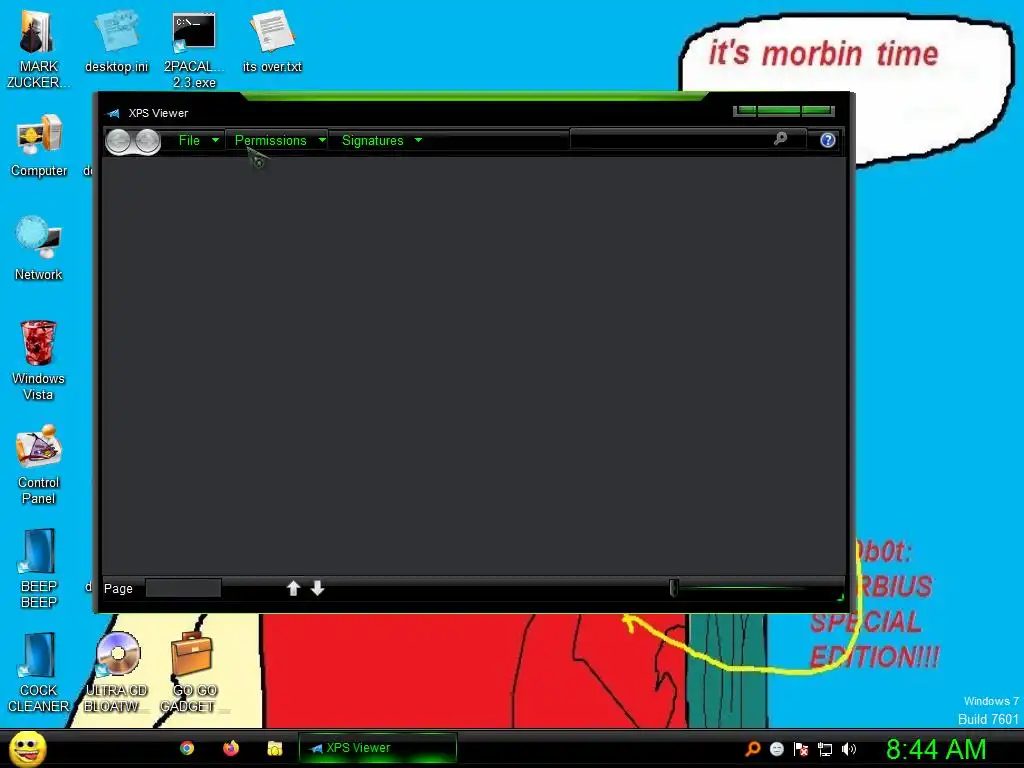This screenshot has height=768, width=1024.
Task: Select the Windows Vista recycle bin icon
Action: [x=38, y=359]
